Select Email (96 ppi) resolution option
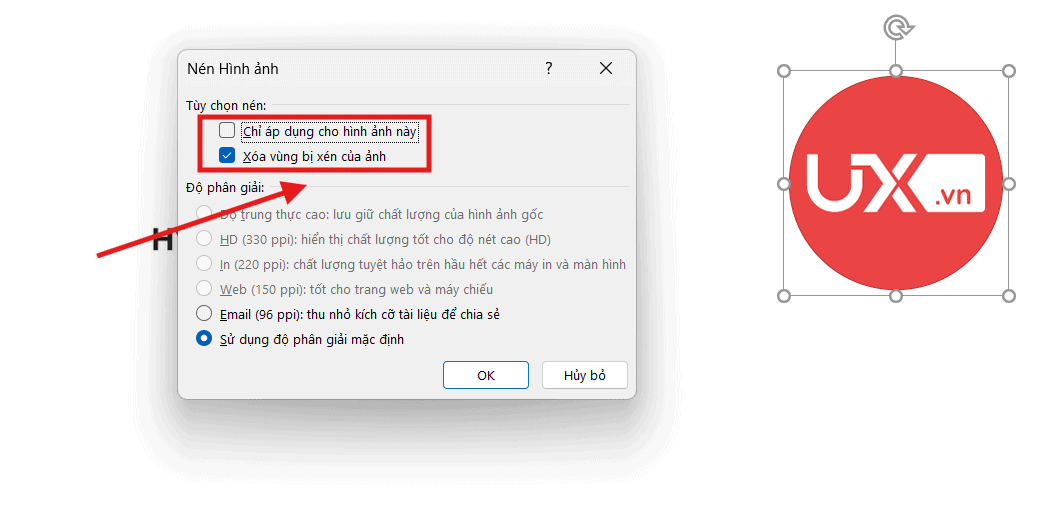The width and height of the screenshot is (1042, 507). [x=203, y=314]
